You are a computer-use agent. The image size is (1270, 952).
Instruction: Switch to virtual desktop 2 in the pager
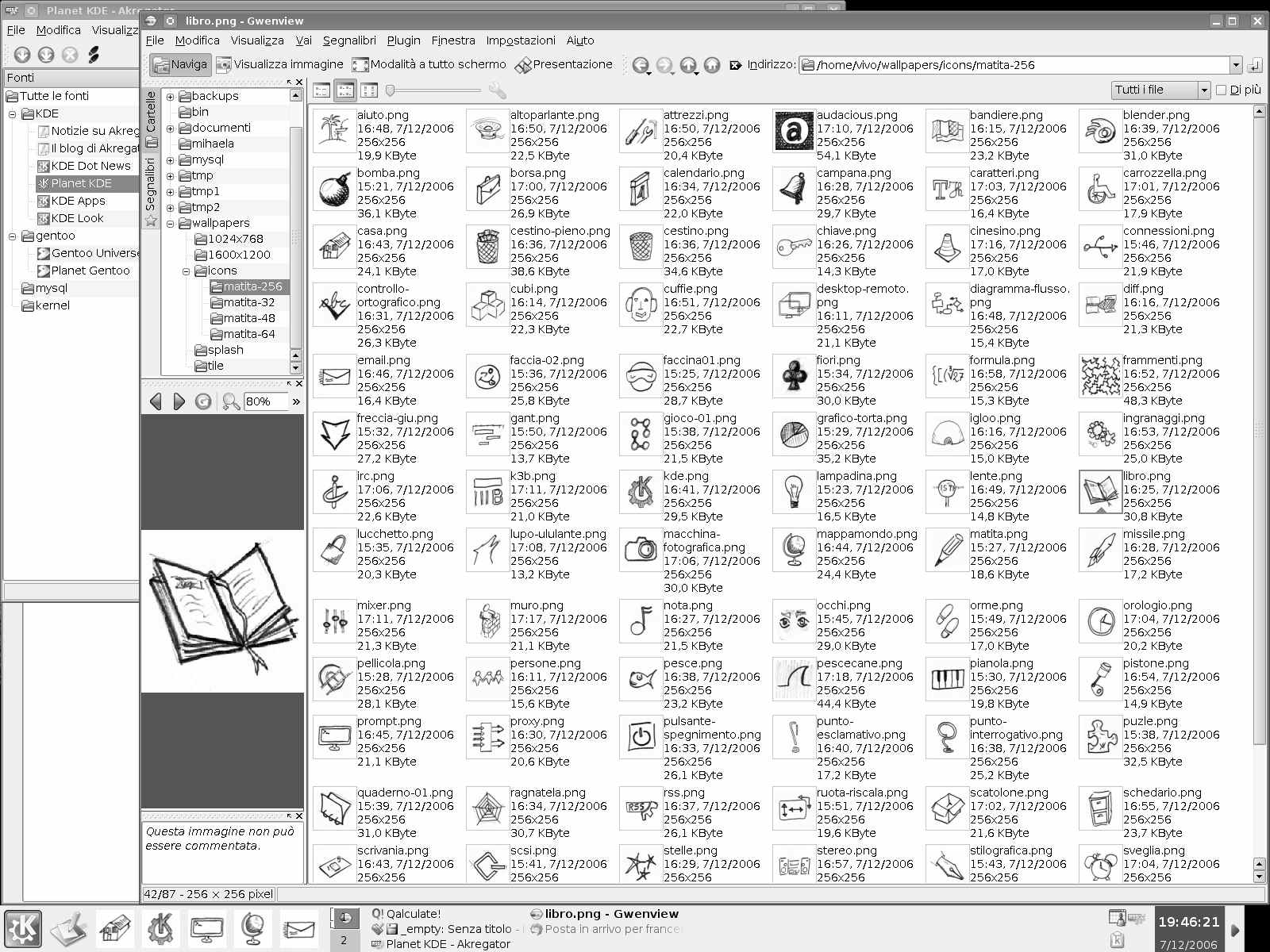tap(344, 939)
